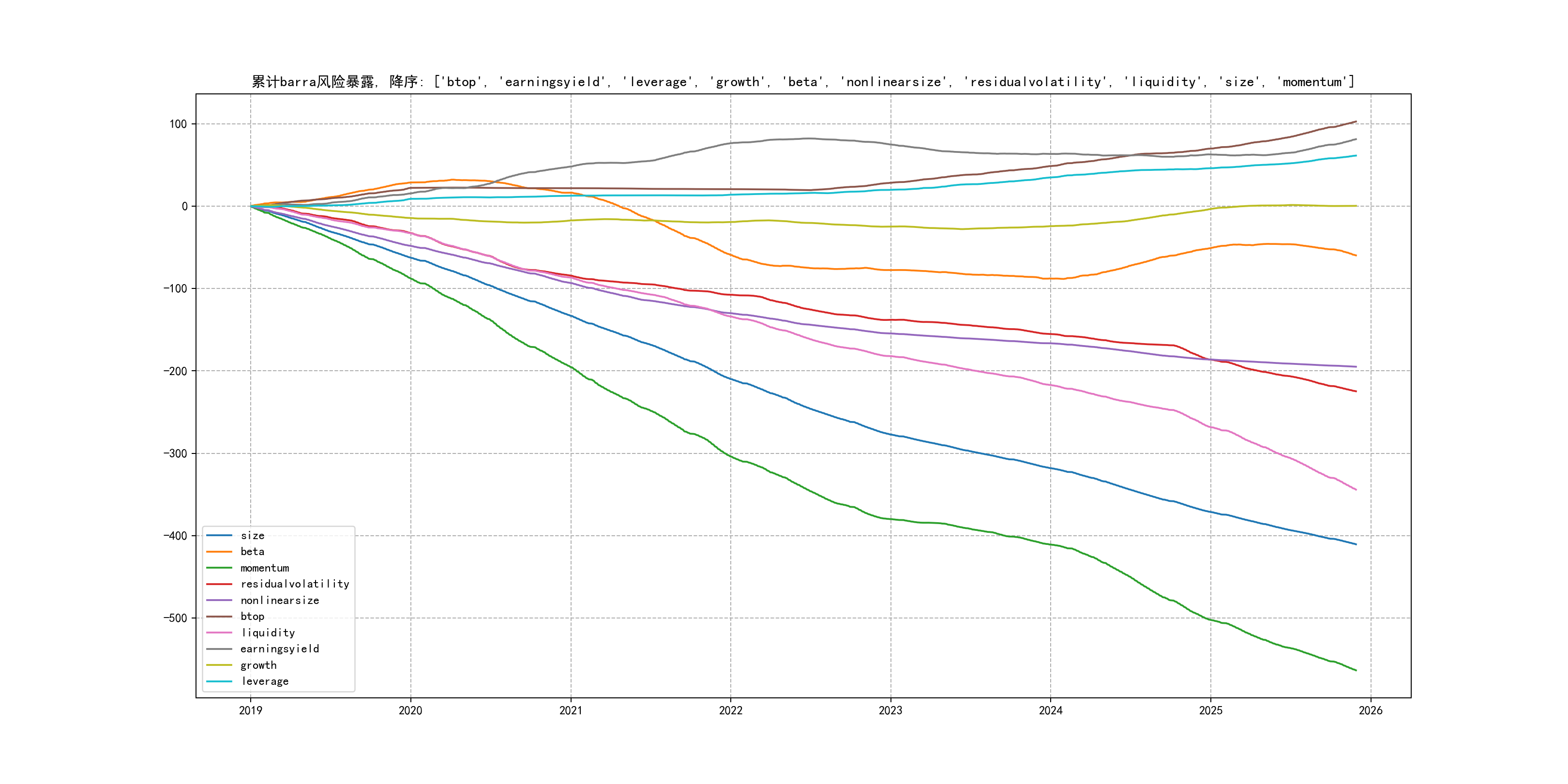Click the -200 y-axis tick label
1568x784 pixels.
(175, 371)
